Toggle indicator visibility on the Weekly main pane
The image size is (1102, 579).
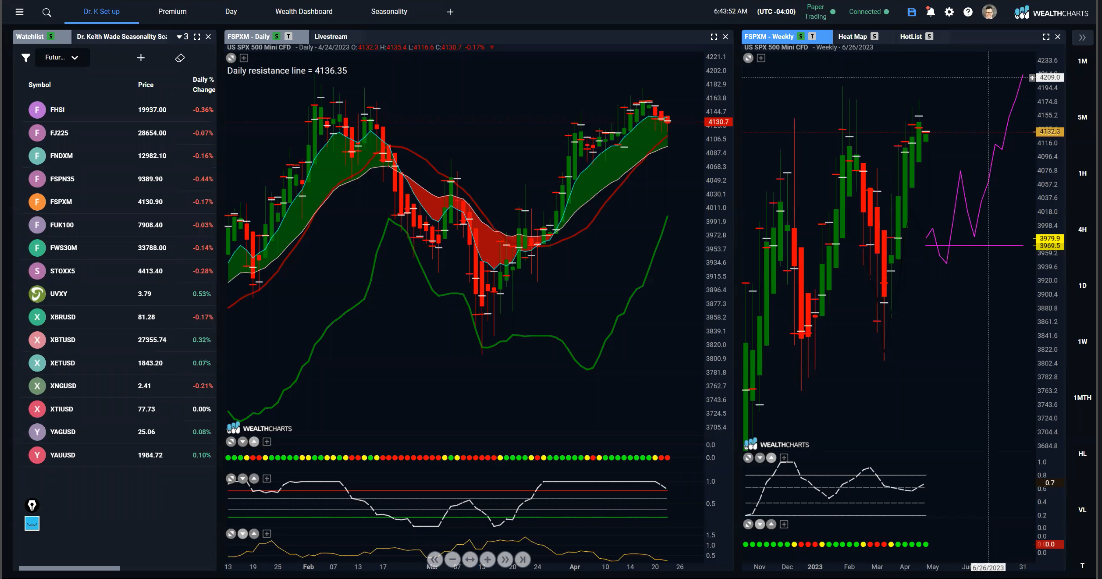click(748, 58)
